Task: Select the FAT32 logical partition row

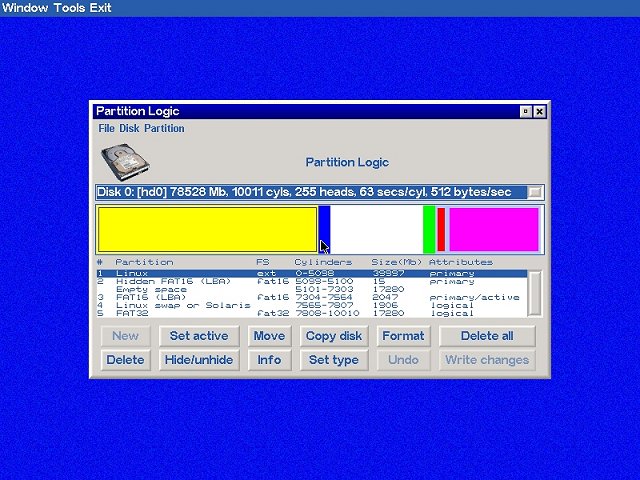Action: [312, 313]
